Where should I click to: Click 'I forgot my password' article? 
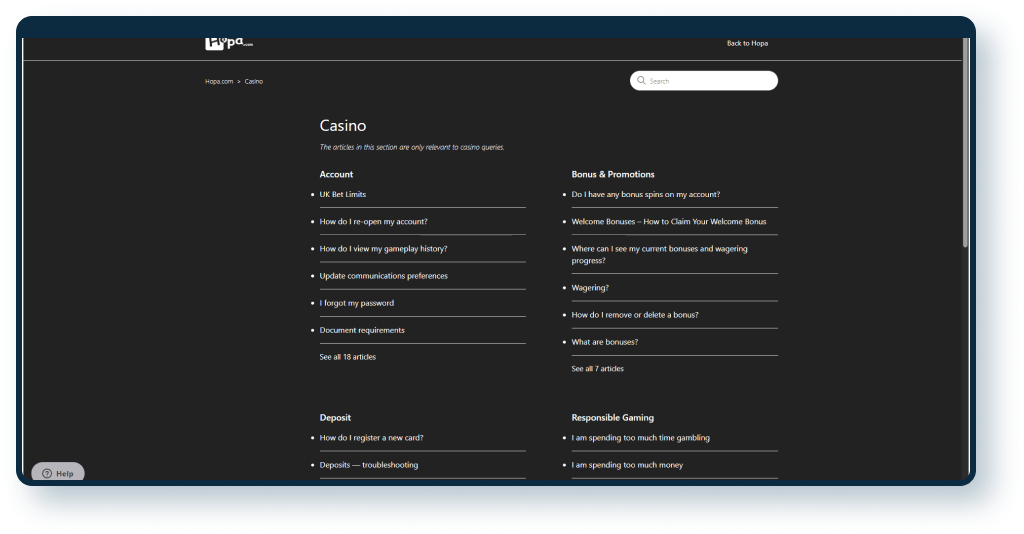pos(356,302)
